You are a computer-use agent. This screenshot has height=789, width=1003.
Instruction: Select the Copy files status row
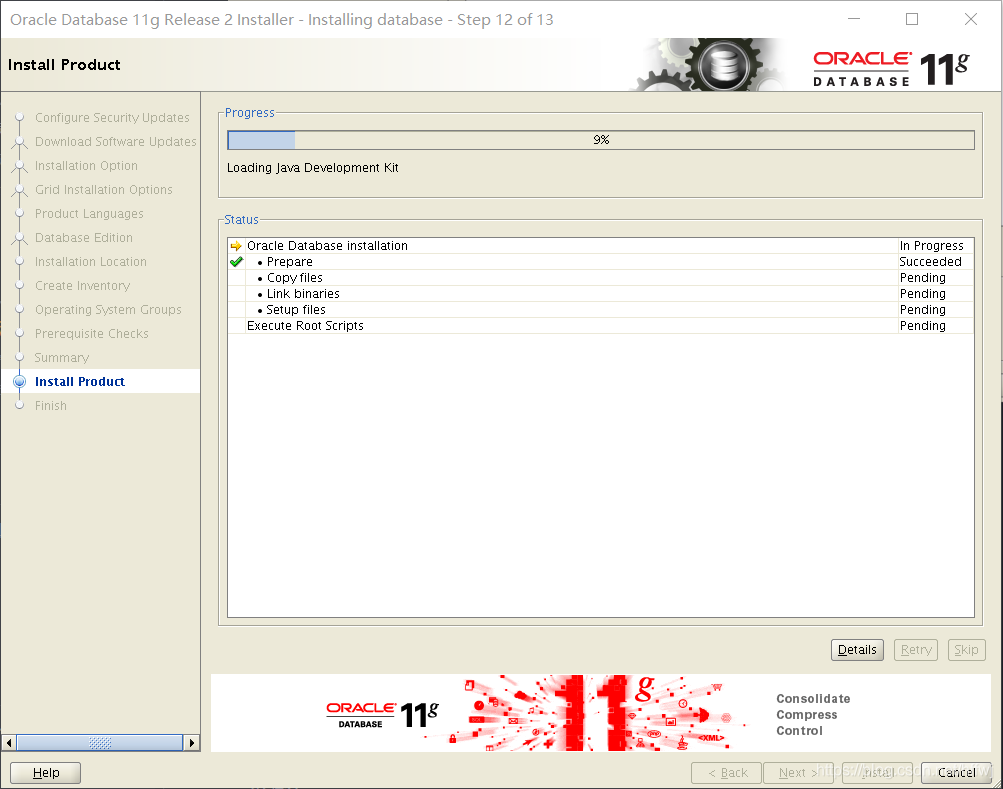pos(601,278)
